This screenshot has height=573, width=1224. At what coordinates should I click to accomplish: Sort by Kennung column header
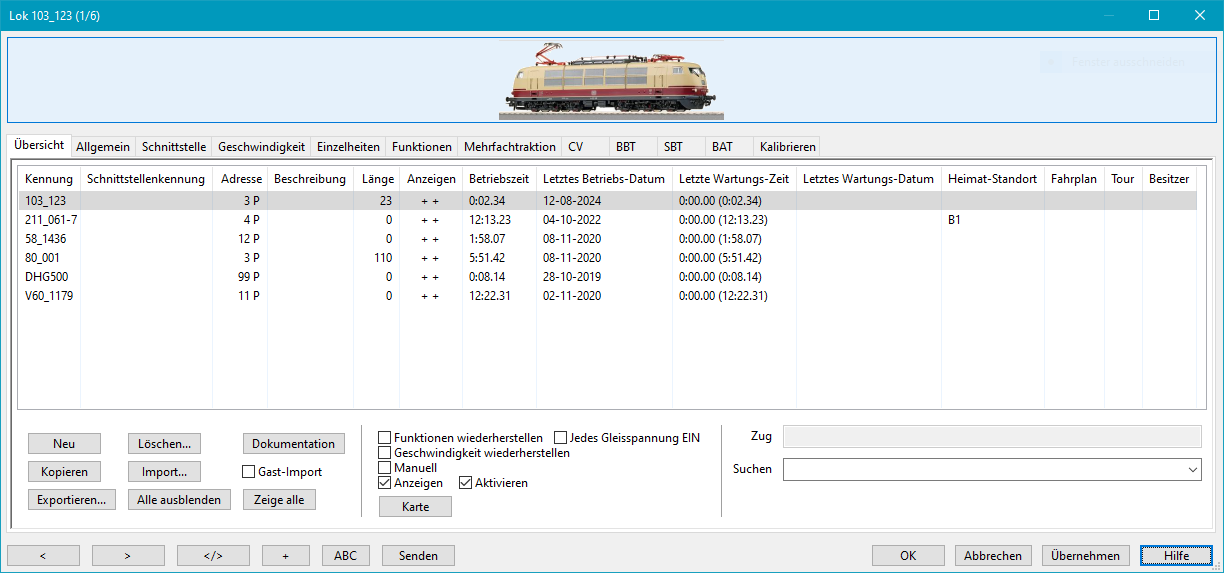(x=49, y=179)
